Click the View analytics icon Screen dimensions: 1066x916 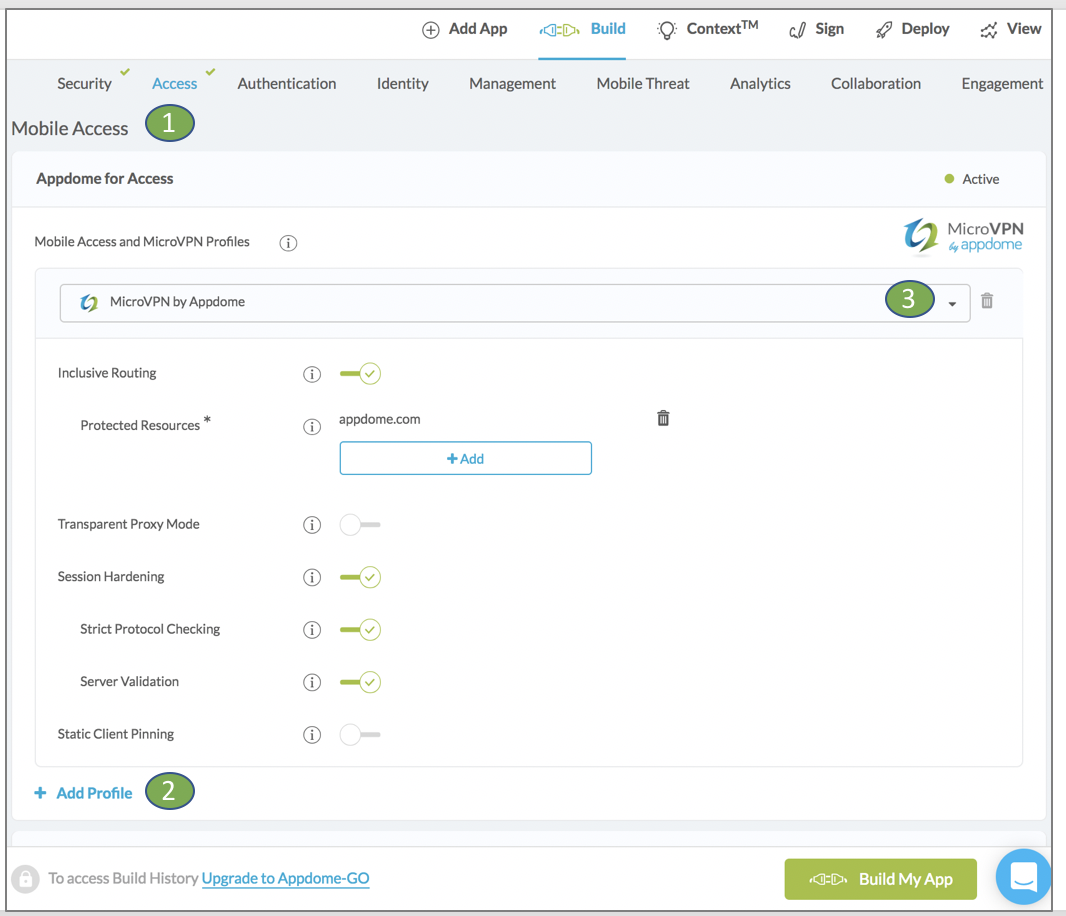(x=988, y=30)
